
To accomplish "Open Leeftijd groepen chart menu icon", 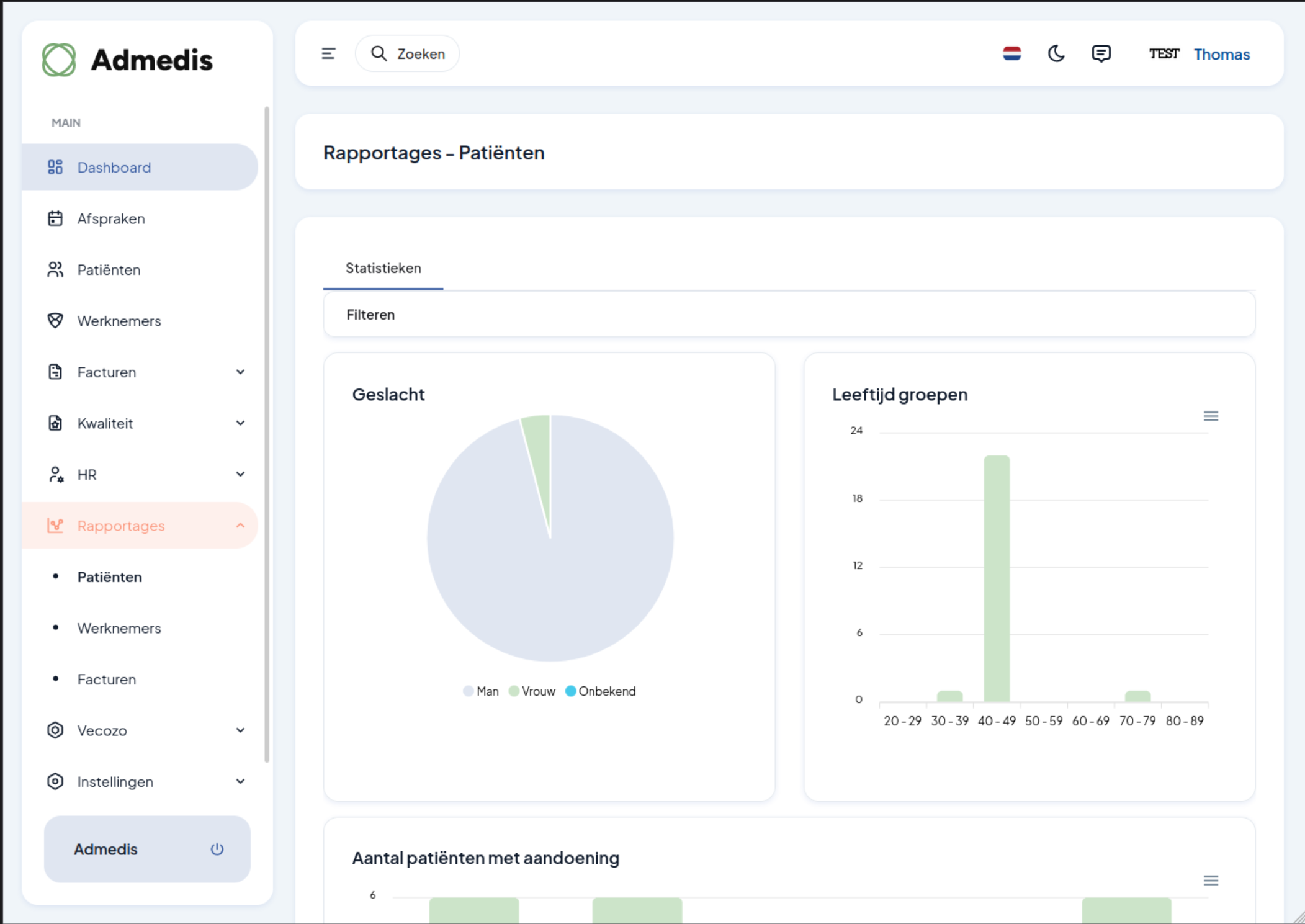I will click(x=1211, y=416).
